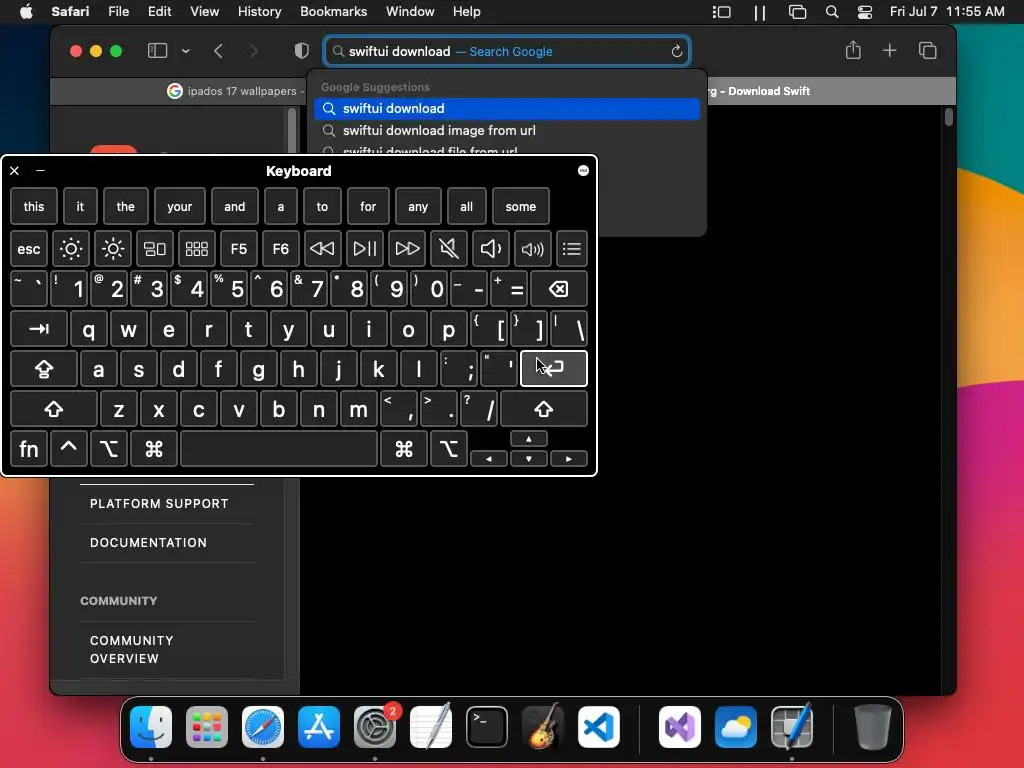1024x768 pixels.
Task: Click the volume down key
Action: click(490, 249)
